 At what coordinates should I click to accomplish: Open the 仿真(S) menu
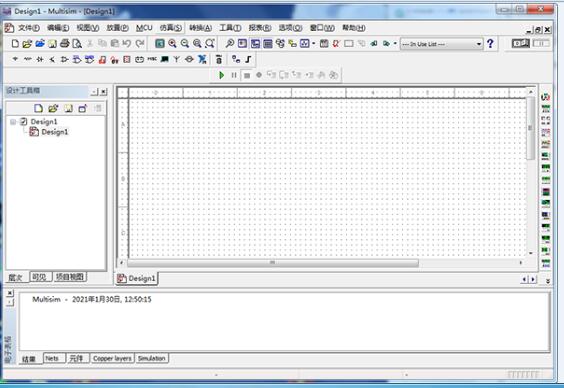(170, 28)
